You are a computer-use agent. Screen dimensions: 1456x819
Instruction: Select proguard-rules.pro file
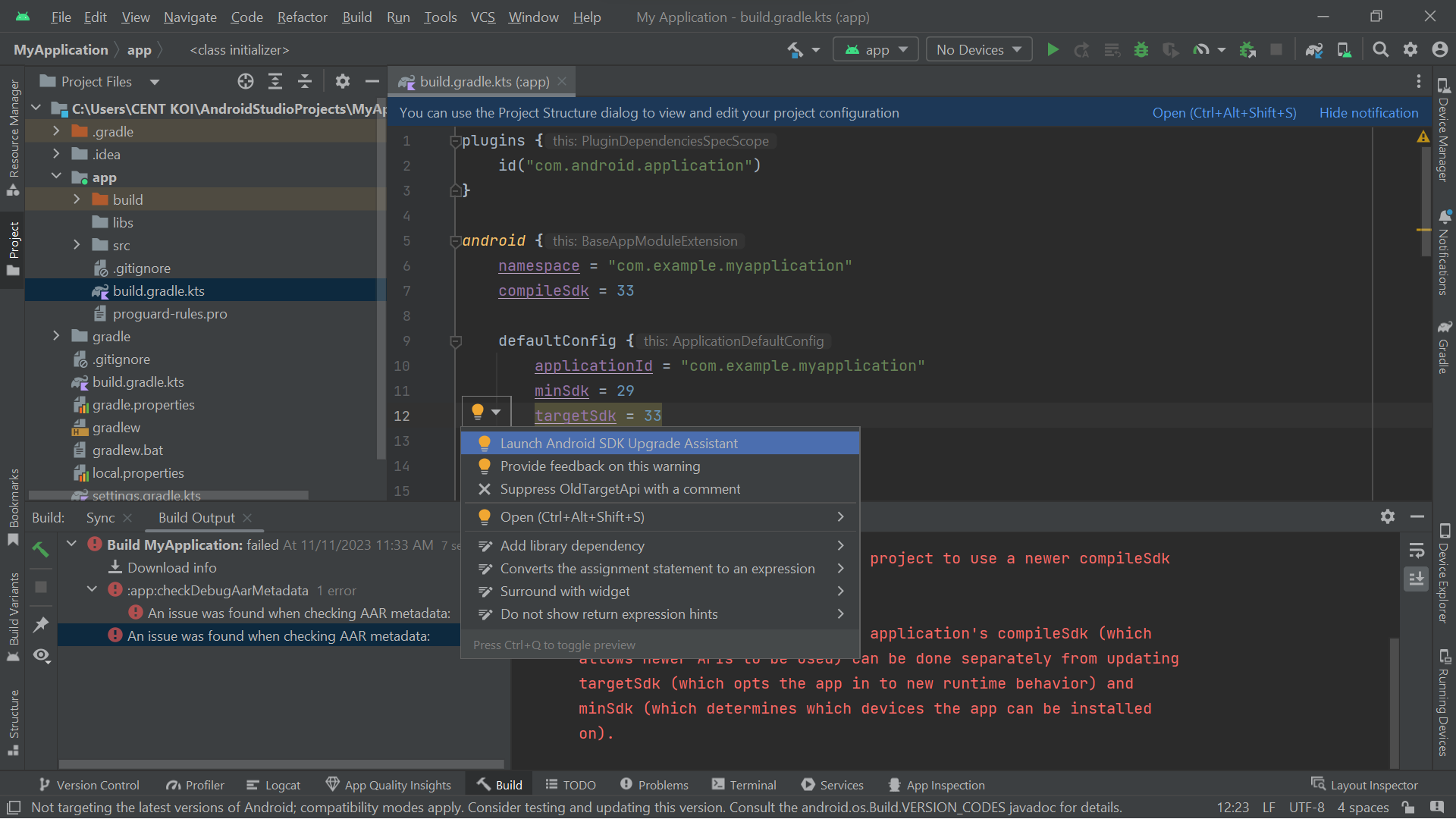170,313
